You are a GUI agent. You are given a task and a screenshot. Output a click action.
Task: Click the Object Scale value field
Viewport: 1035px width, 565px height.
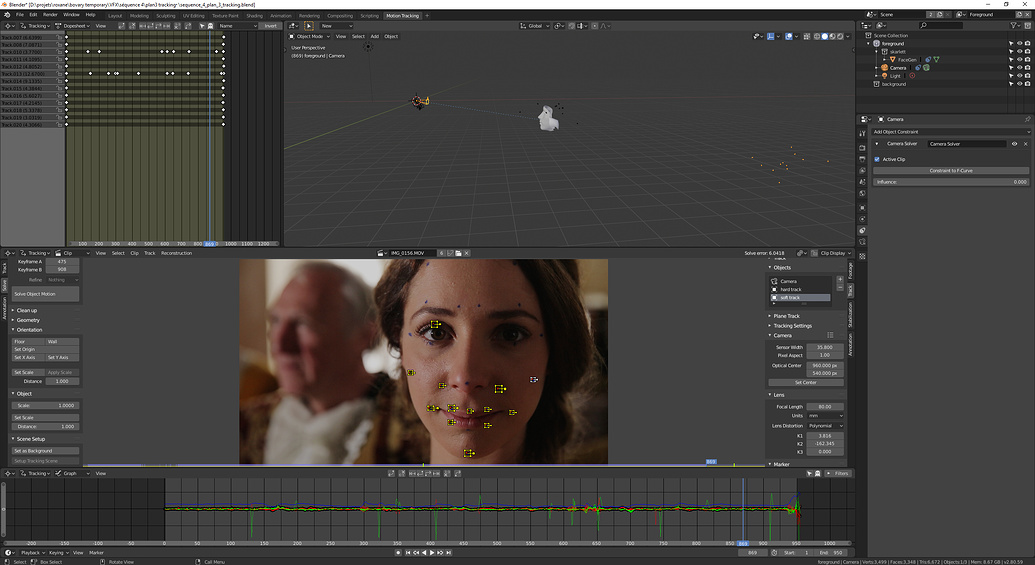(x=46, y=405)
